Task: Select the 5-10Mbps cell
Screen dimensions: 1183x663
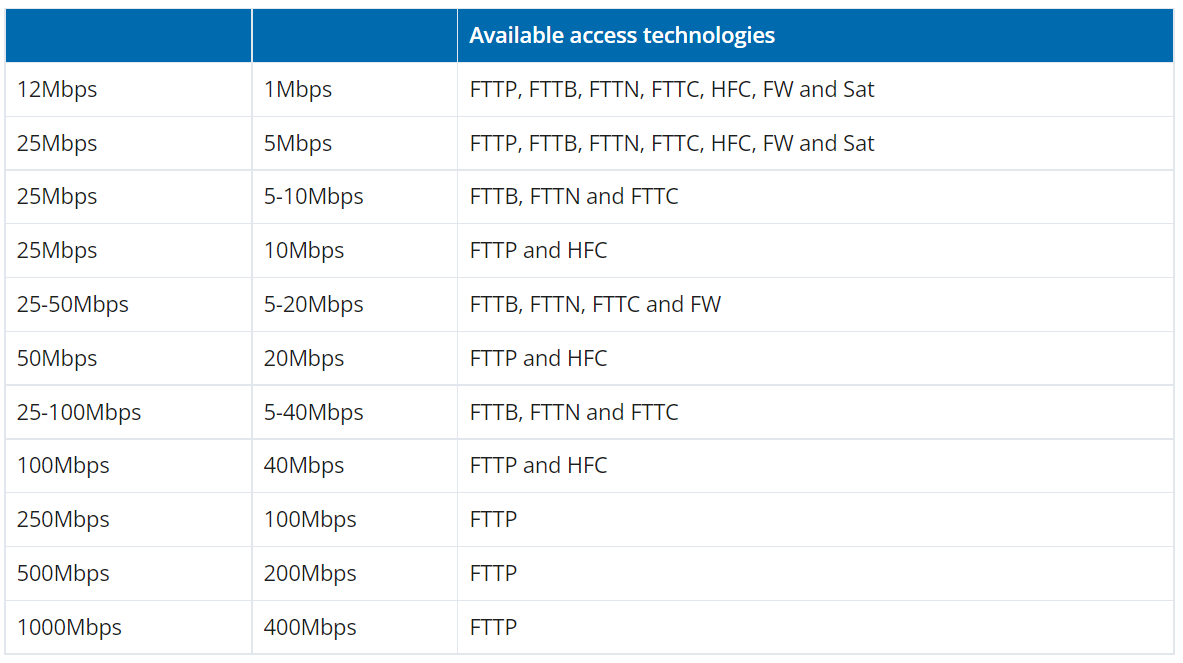Action: tap(314, 196)
